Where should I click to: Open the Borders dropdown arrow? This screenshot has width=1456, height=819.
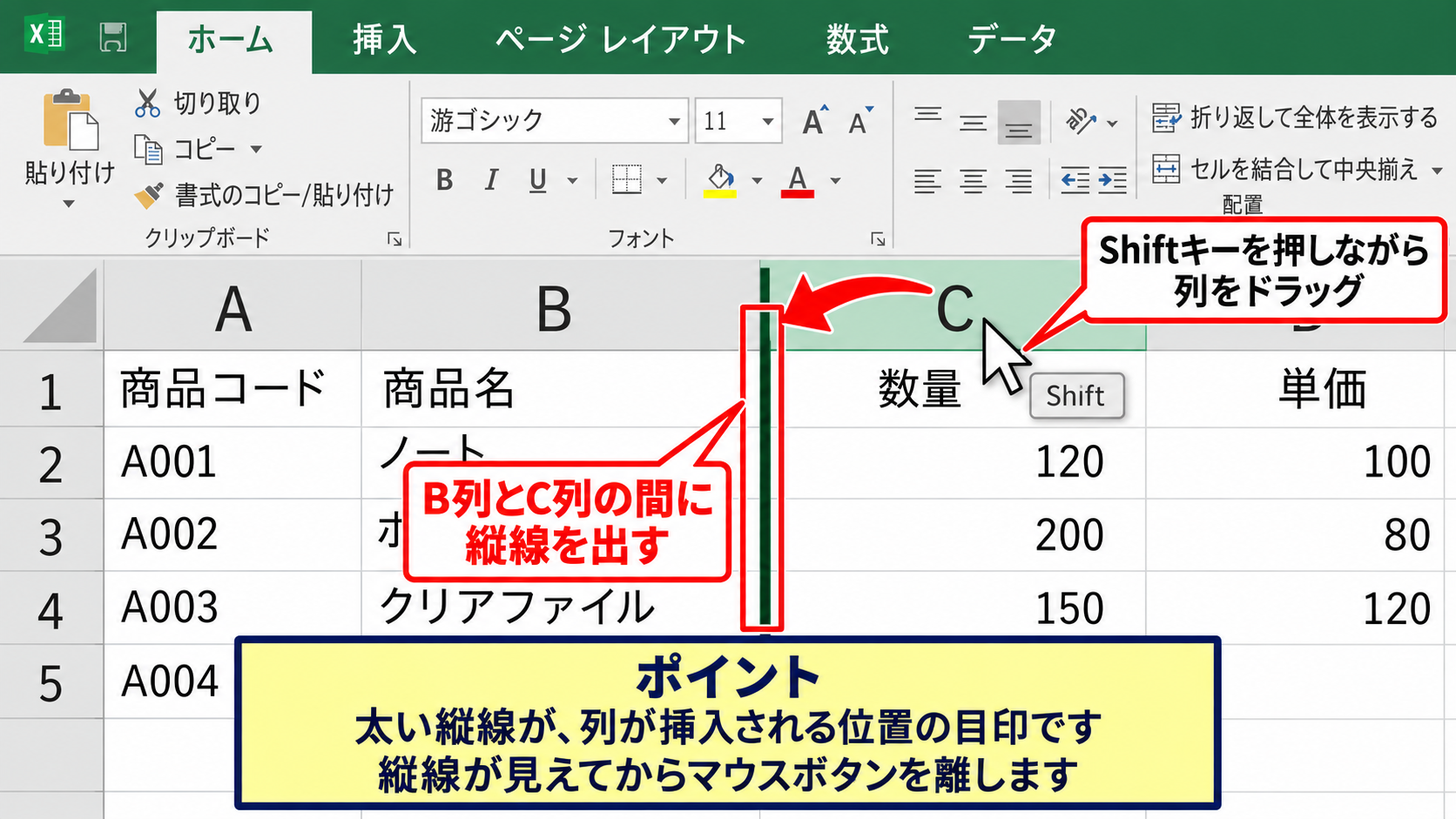662,181
